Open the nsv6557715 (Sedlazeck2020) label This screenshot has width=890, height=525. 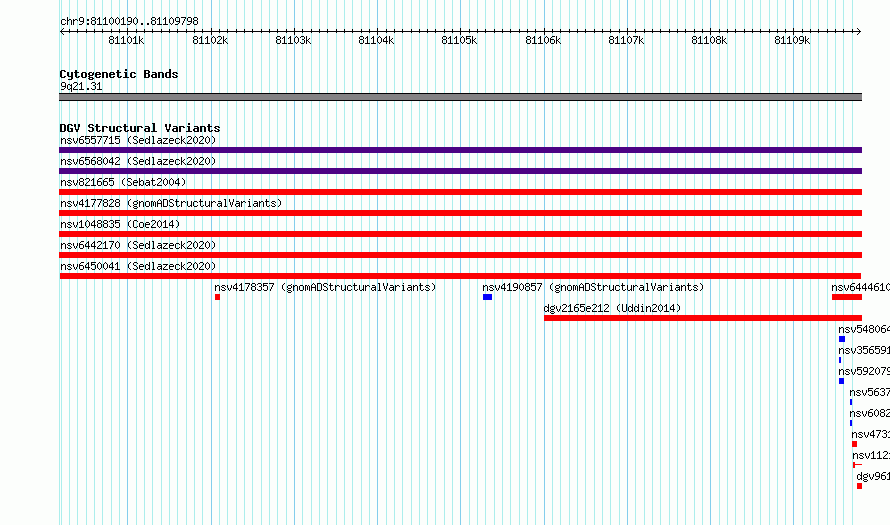click(138, 140)
